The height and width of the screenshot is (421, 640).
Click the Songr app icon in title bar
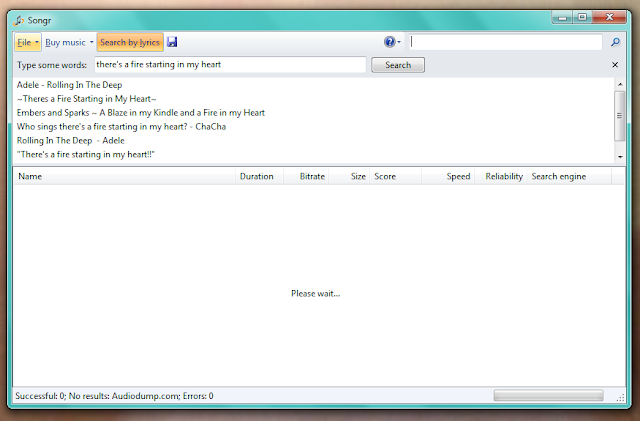coord(19,20)
